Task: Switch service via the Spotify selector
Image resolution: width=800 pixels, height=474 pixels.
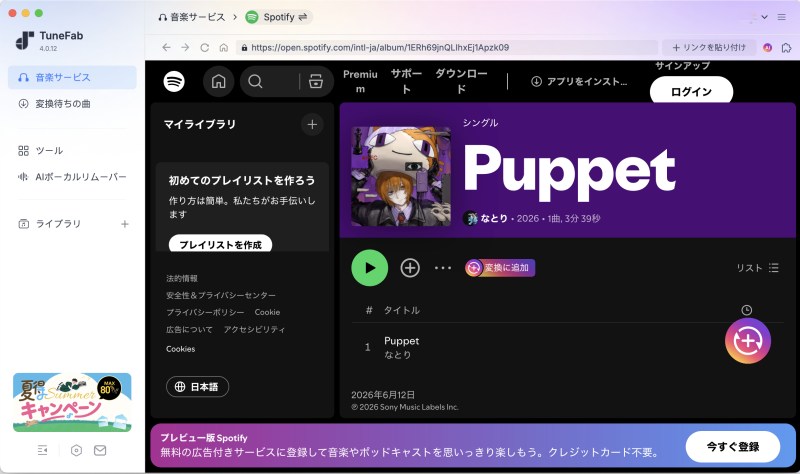Action: click(x=278, y=17)
